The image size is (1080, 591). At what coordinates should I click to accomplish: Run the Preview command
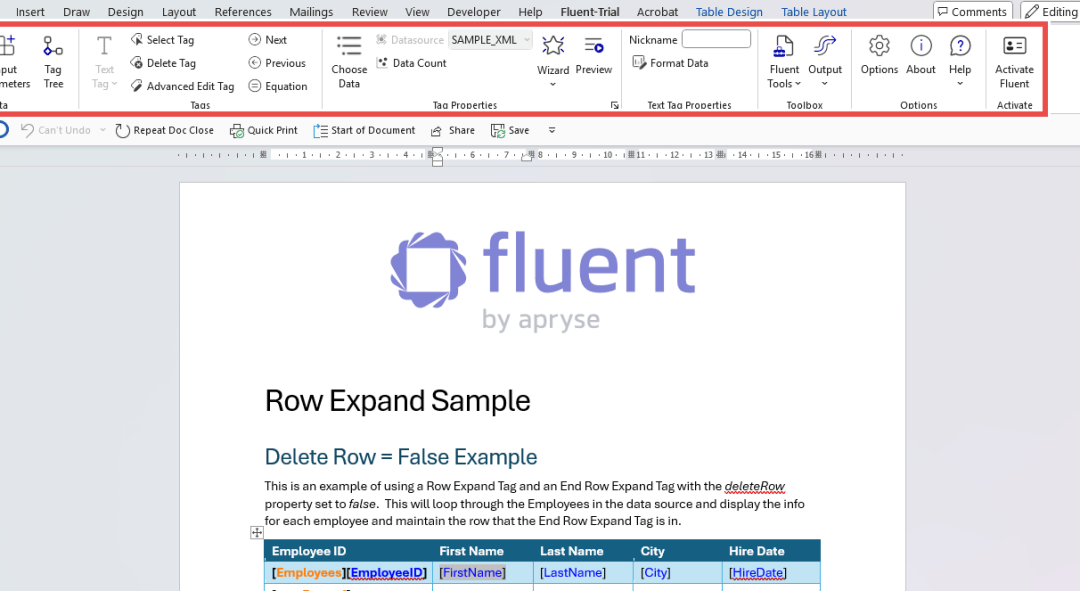[594, 55]
